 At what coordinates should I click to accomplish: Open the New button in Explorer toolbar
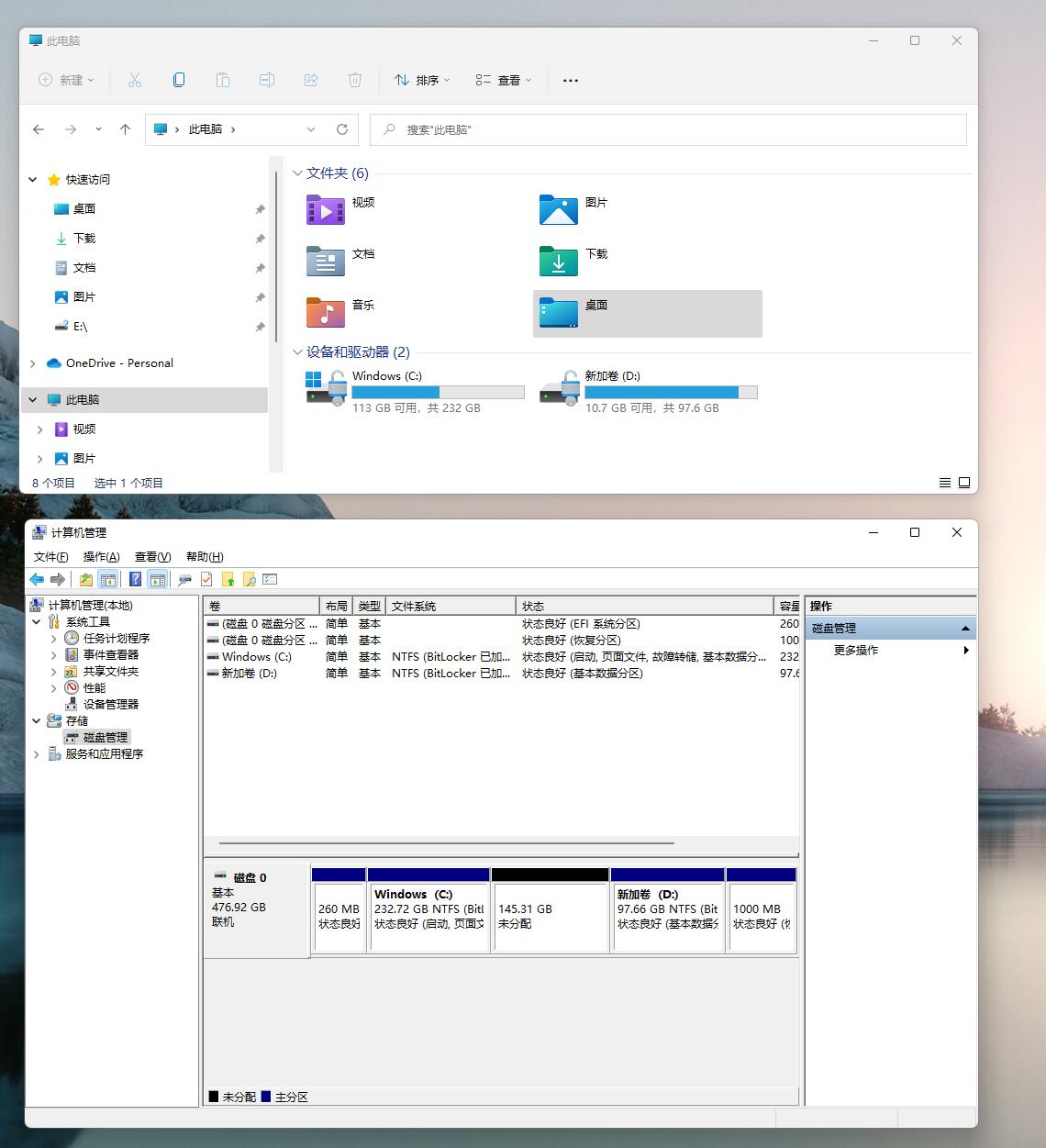66,80
